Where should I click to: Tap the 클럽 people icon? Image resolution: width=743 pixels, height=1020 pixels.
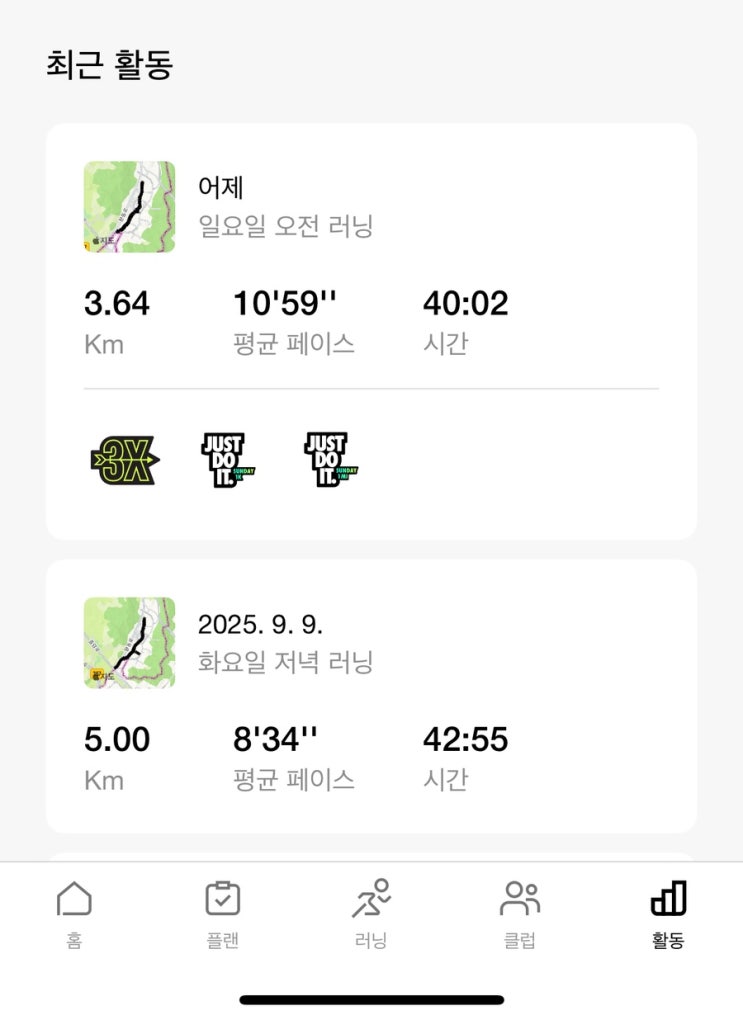click(520, 899)
